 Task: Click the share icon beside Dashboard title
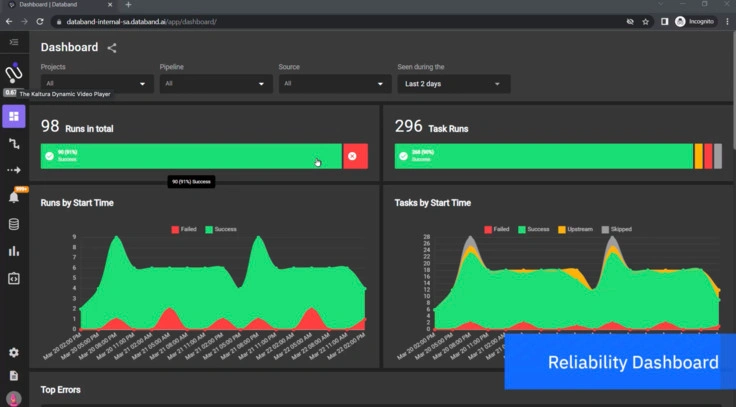[x=112, y=48]
